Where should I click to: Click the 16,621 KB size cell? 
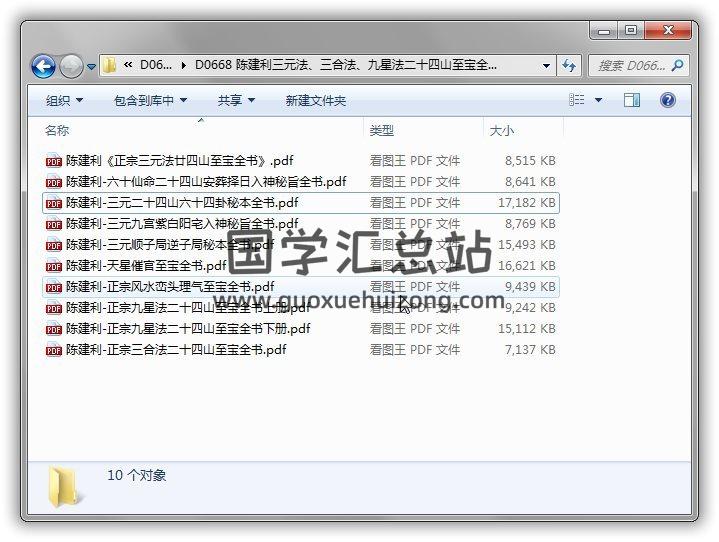tap(527, 266)
